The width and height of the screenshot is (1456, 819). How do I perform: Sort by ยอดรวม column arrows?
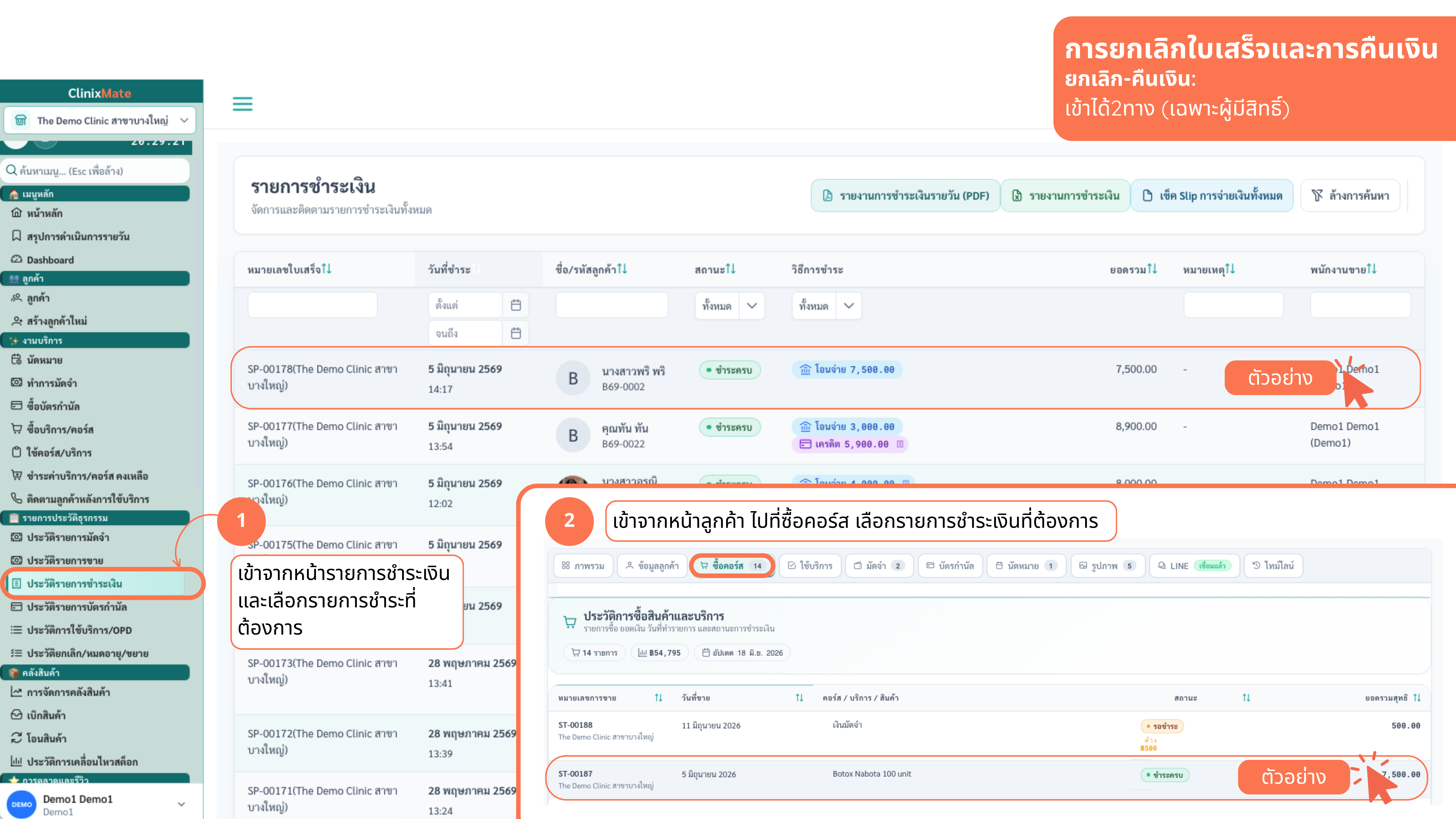click(x=1152, y=269)
